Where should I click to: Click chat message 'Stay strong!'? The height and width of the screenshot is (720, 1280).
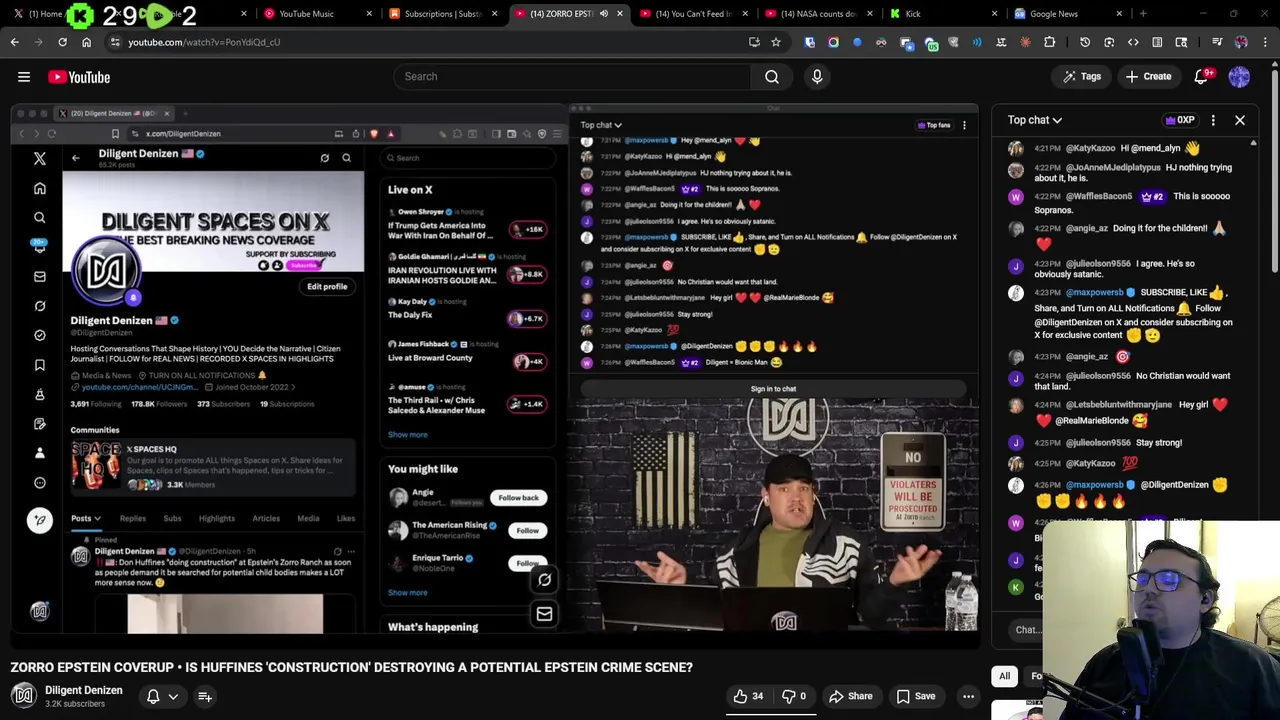(1159, 443)
